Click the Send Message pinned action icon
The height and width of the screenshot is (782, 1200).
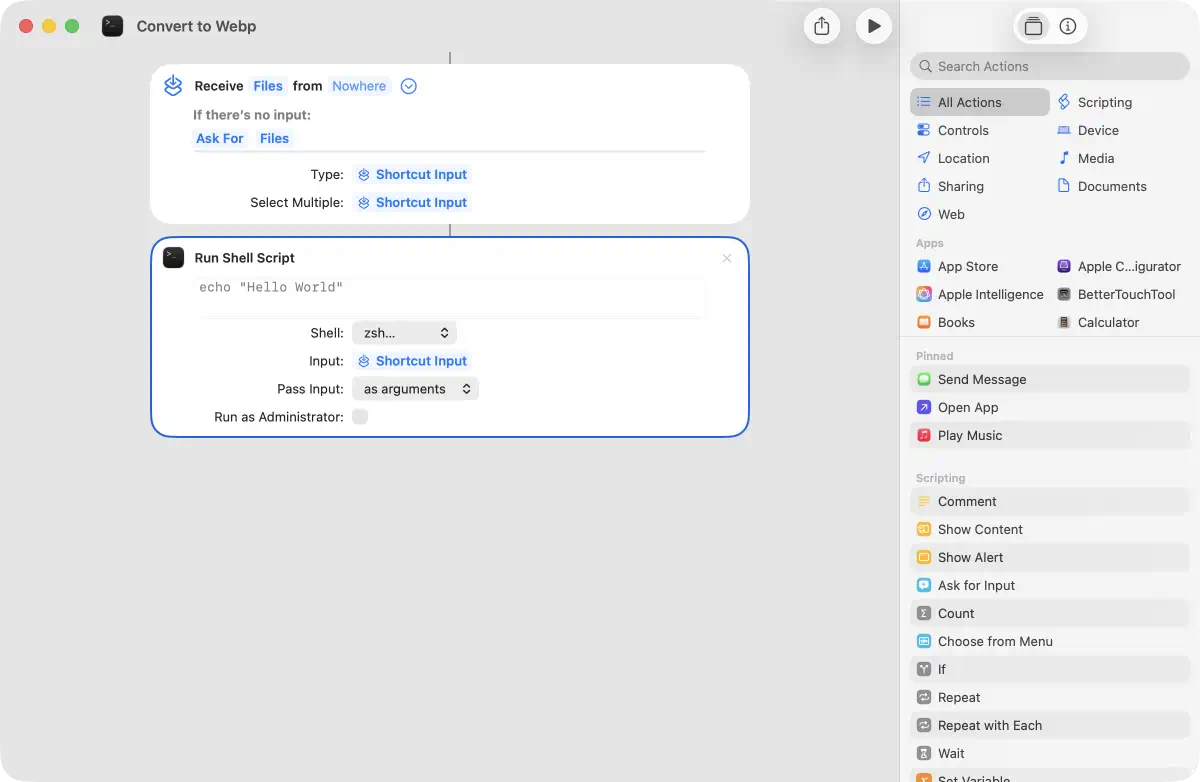(924, 379)
